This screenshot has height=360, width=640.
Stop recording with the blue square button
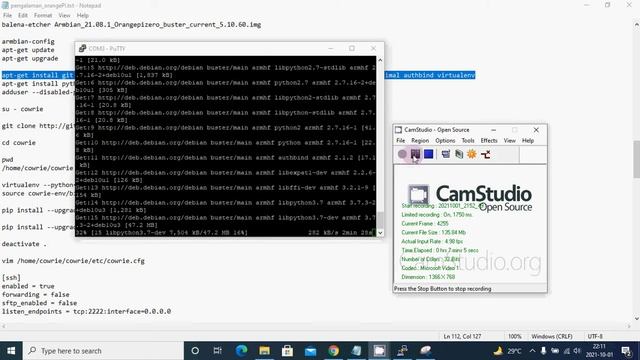428,154
